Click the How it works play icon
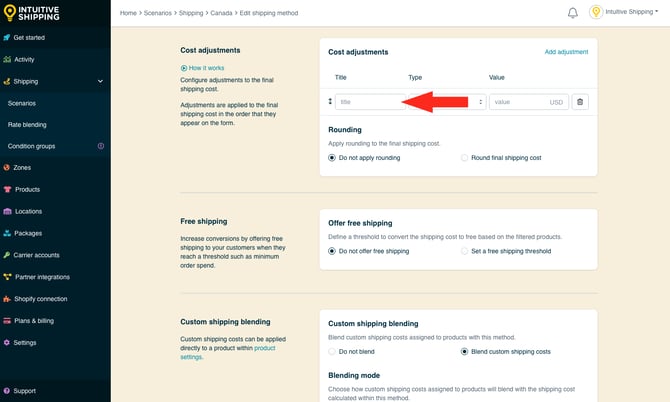The height and width of the screenshot is (402, 670). (184, 68)
